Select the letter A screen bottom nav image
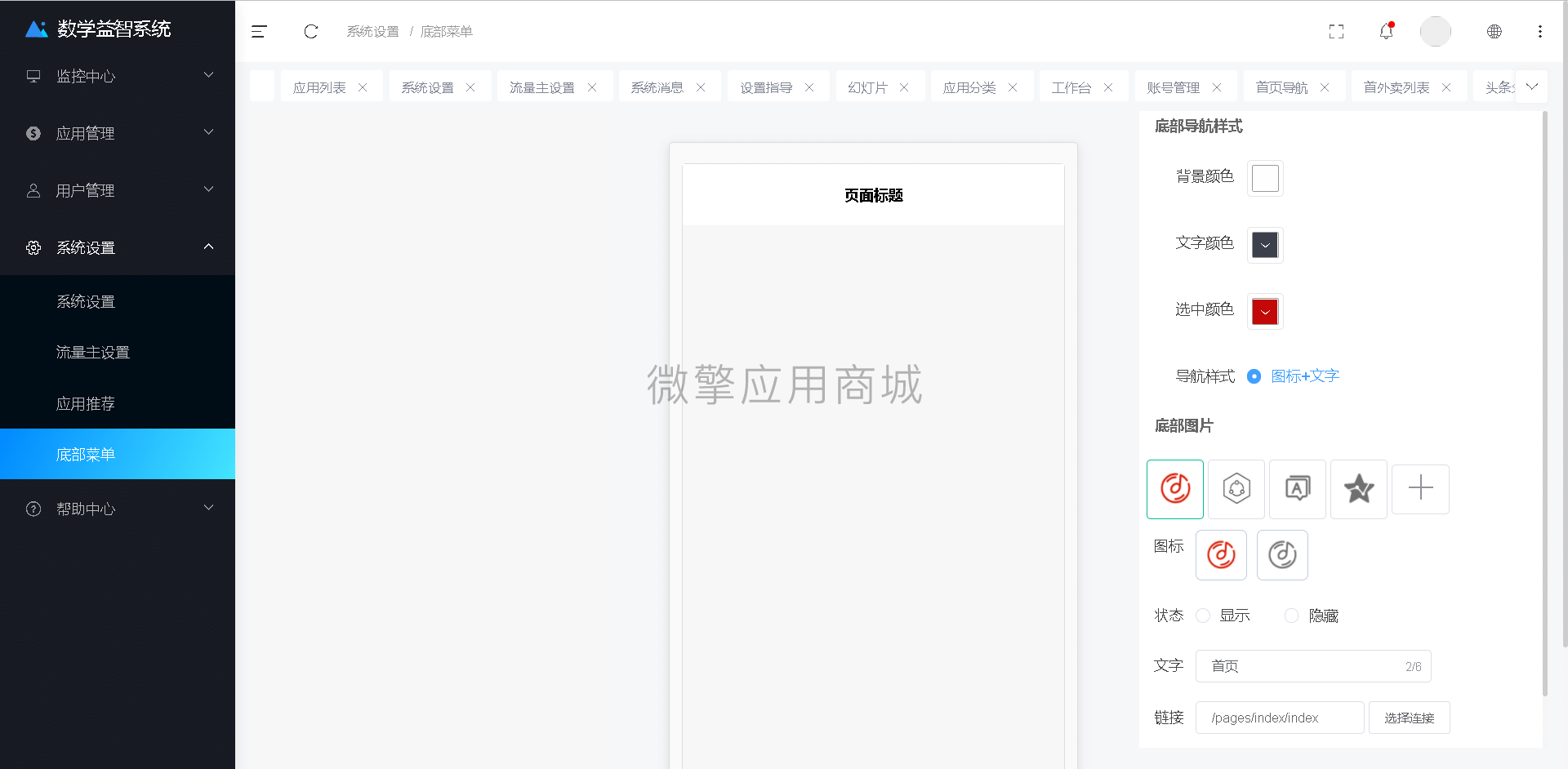 pos(1298,489)
